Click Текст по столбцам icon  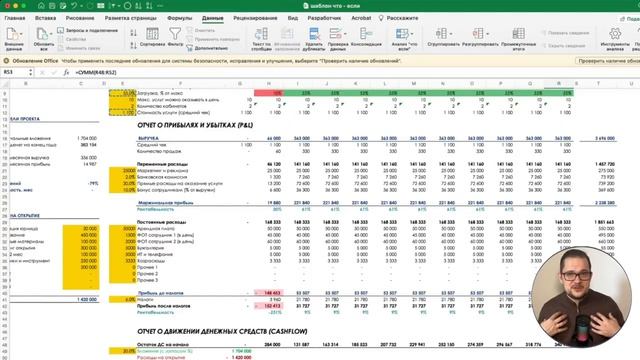261,34
